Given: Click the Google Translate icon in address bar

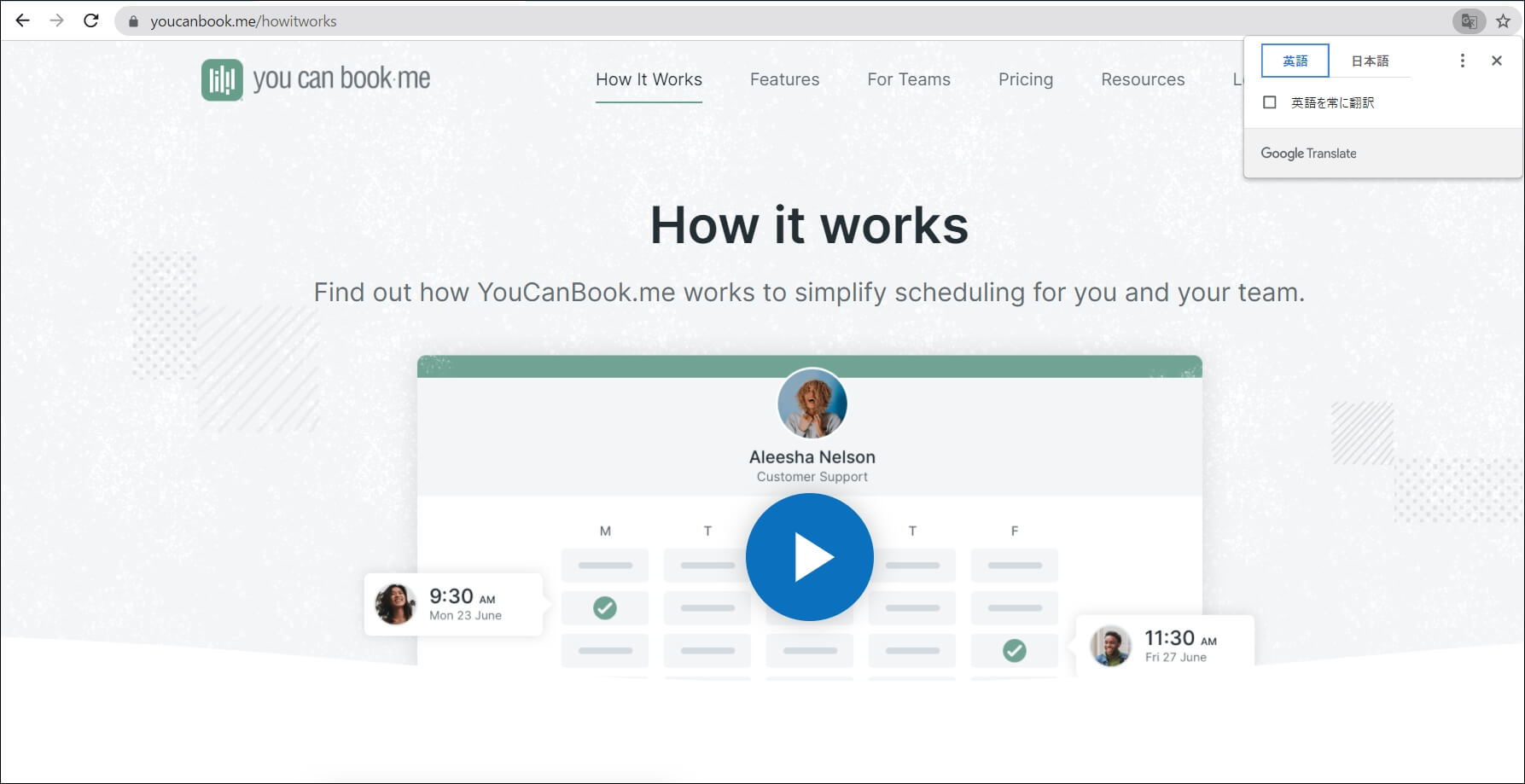Looking at the screenshot, I should [1469, 21].
